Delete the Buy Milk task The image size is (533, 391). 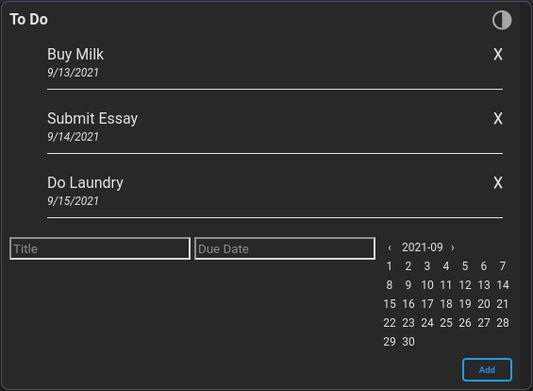point(498,54)
